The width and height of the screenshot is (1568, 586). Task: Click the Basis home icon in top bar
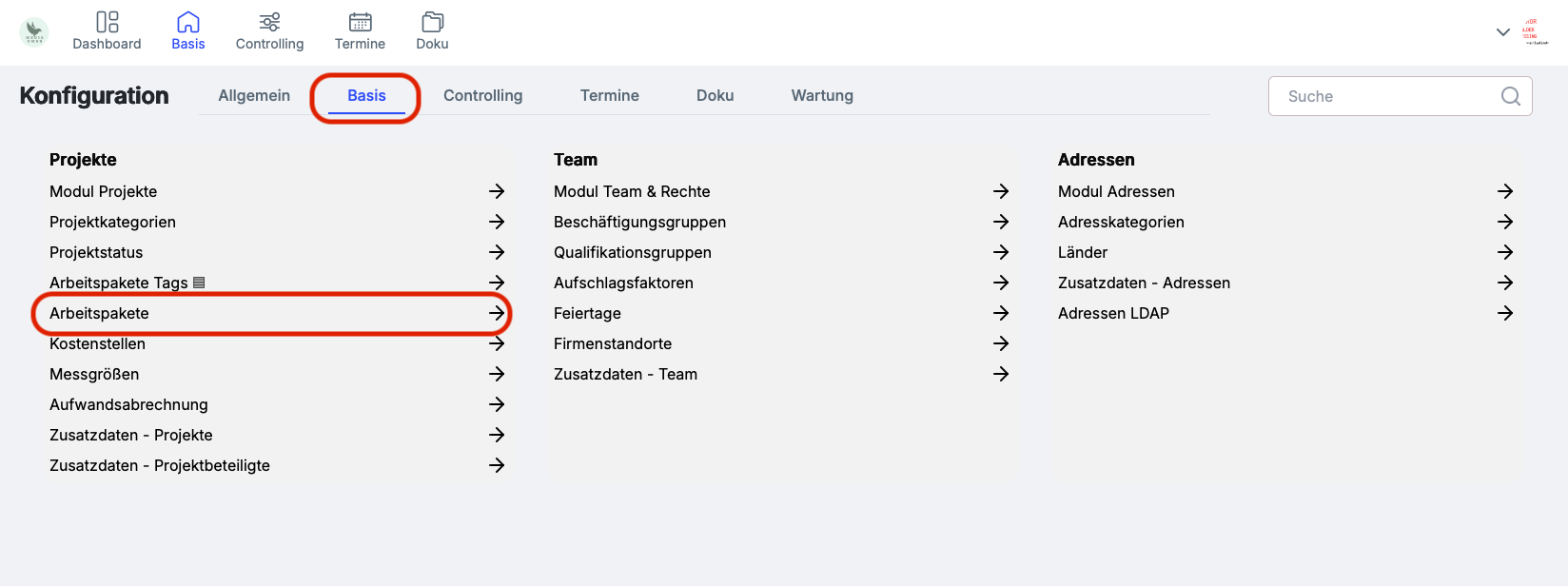click(188, 22)
